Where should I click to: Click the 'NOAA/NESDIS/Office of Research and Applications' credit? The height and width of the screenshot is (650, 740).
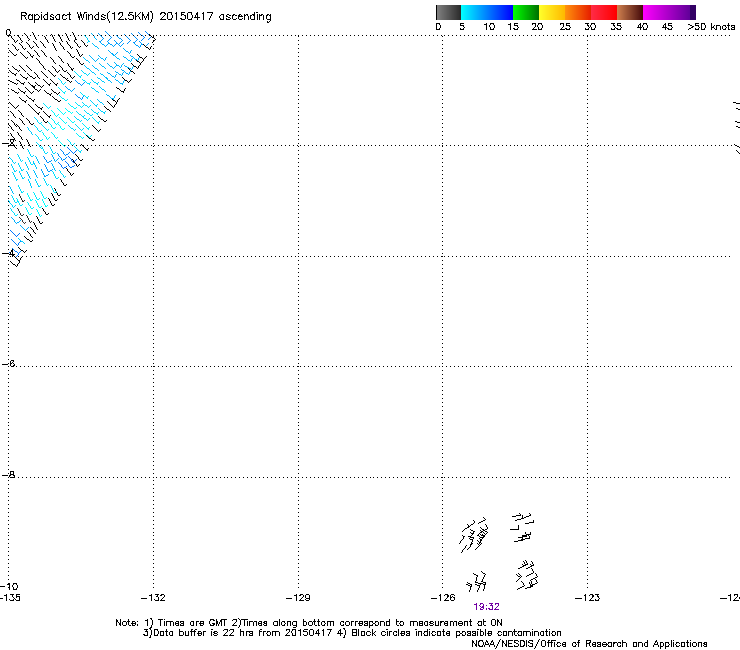click(x=589, y=644)
